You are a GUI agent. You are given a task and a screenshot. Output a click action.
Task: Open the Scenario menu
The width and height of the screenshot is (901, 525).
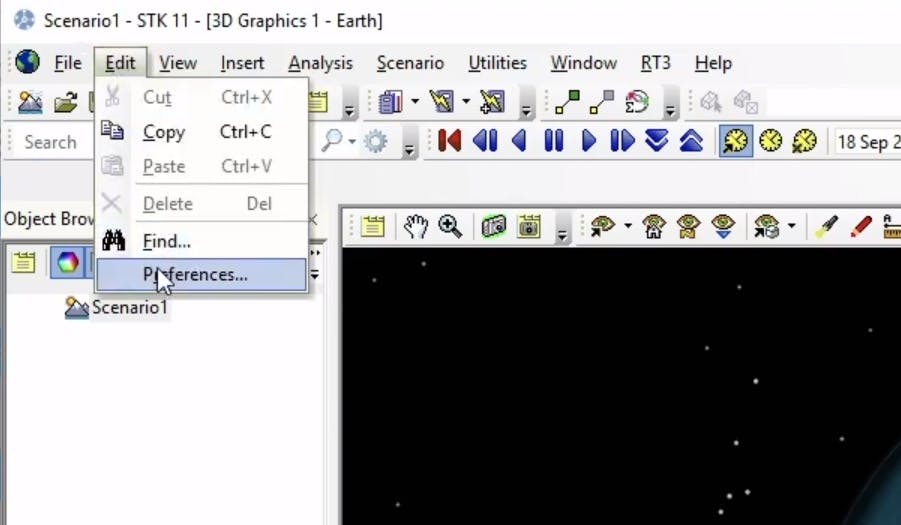tap(410, 63)
